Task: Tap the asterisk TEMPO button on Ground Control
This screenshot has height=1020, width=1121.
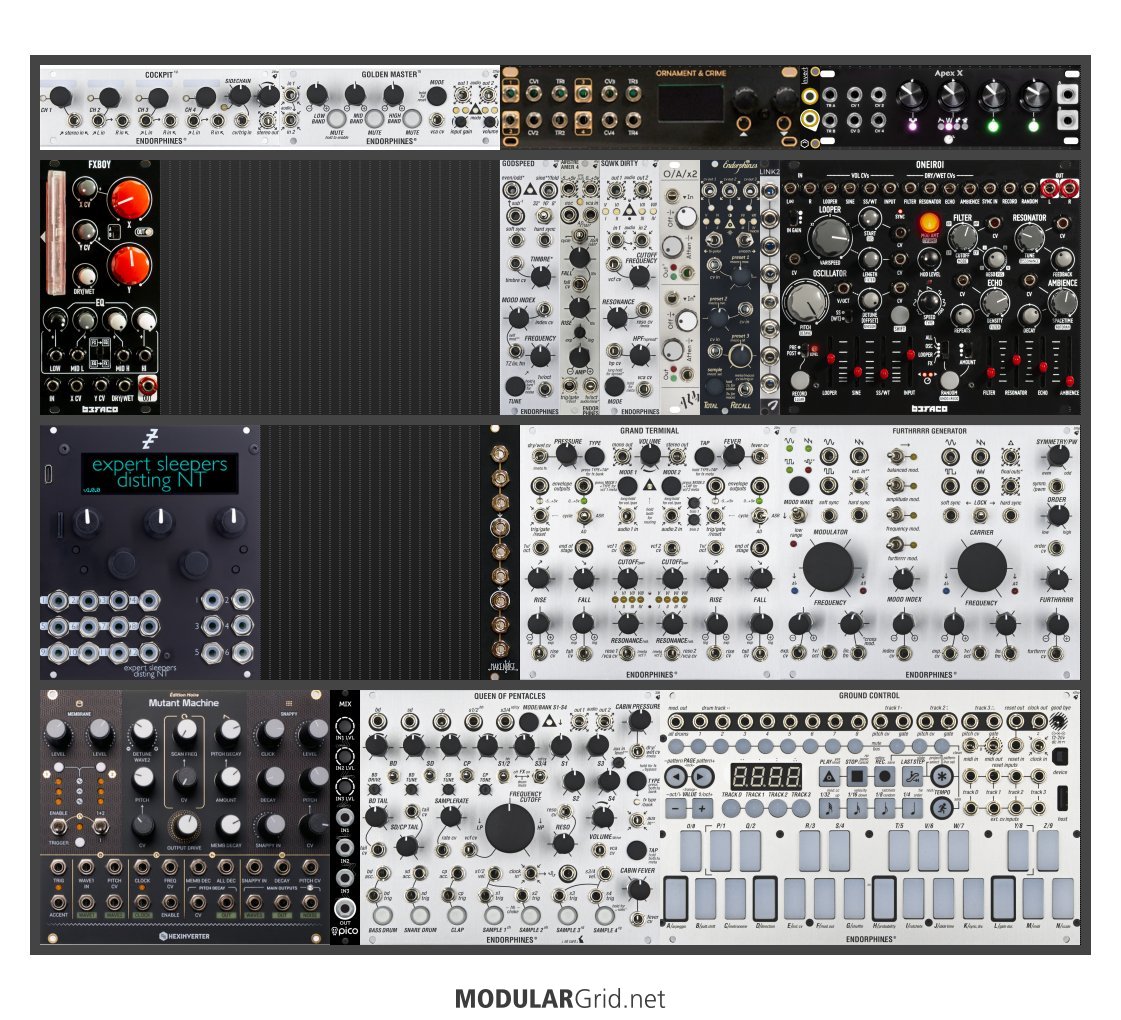Action: coord(942,776)
